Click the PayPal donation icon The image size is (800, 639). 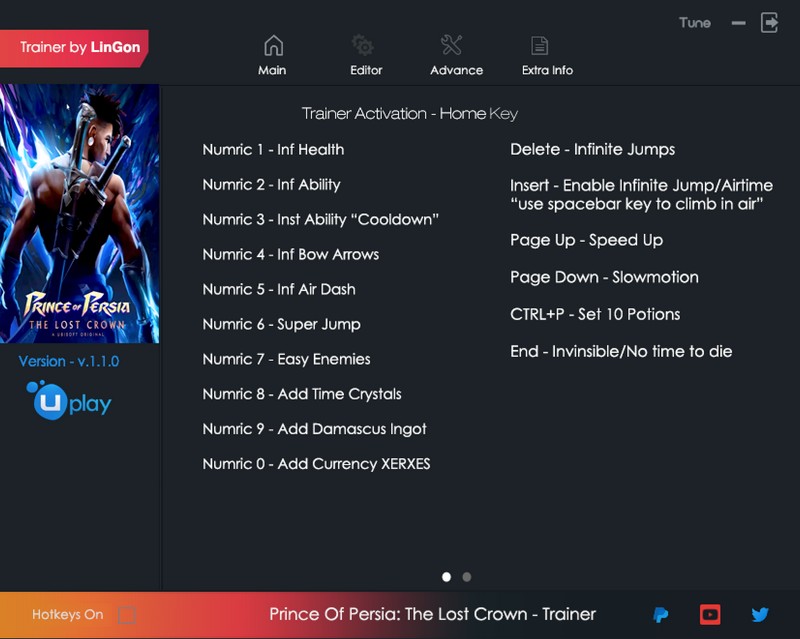pos(661,615)
